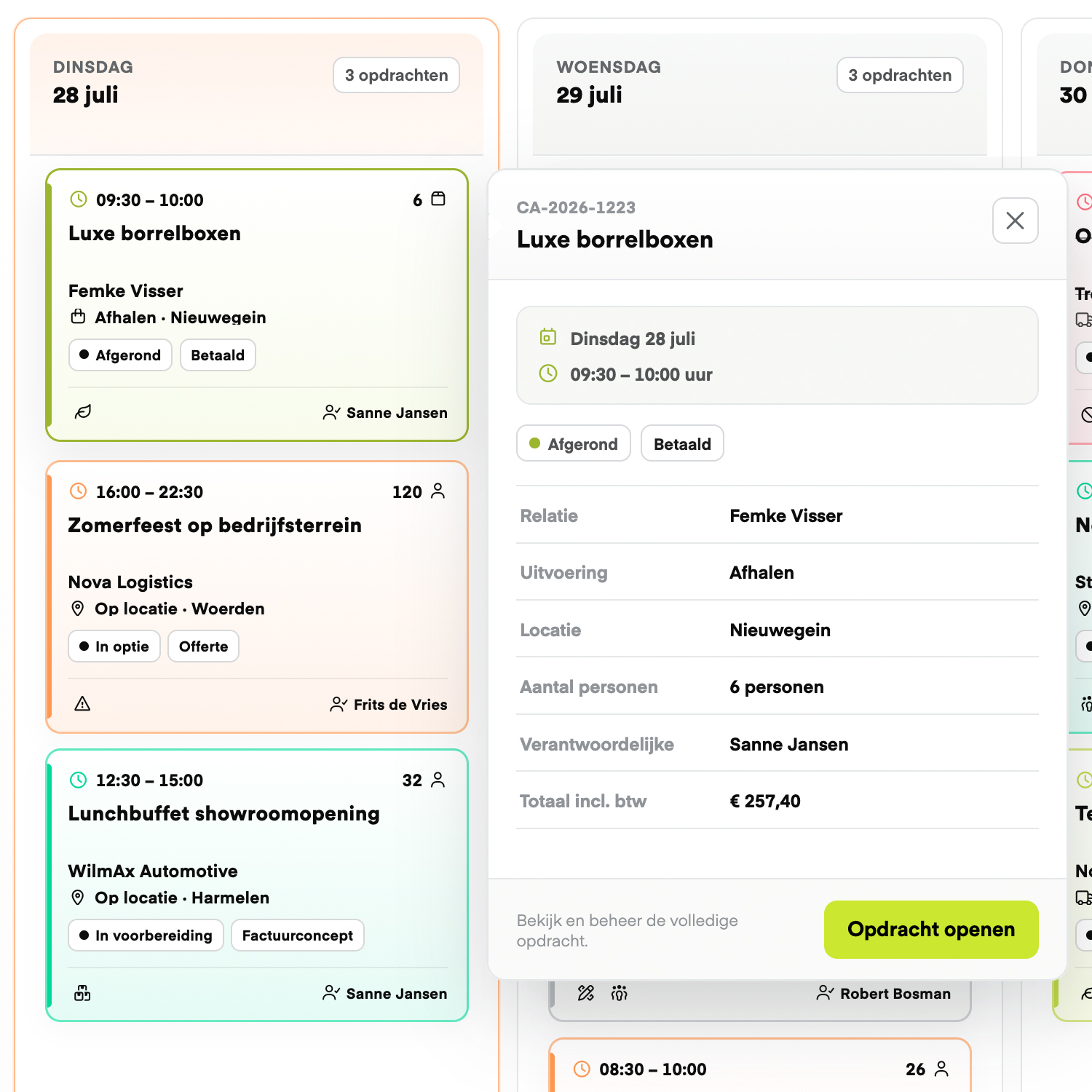Screen dimensions: 1092x1092
Task: Open the Zomerfeest op bedrijfsterrein card title
Action: [215, 526]
